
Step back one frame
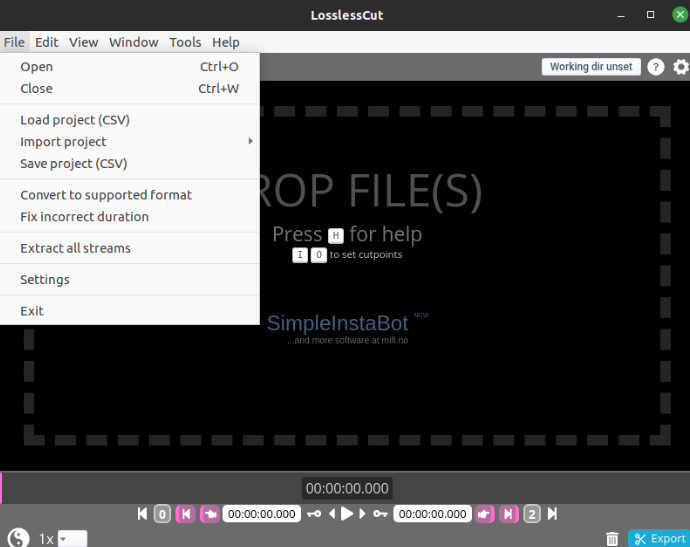(x=332, y=514)
